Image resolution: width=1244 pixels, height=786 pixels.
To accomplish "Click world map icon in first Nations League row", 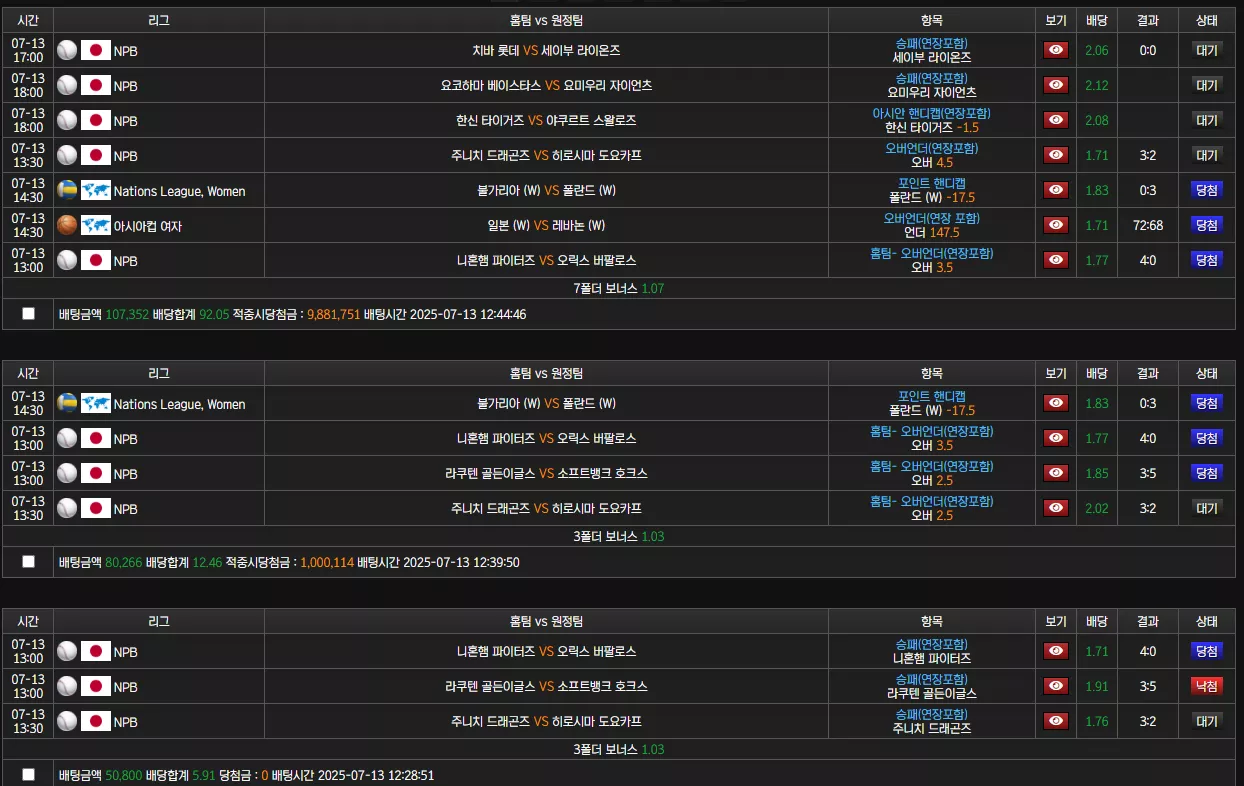I will 95,190.
